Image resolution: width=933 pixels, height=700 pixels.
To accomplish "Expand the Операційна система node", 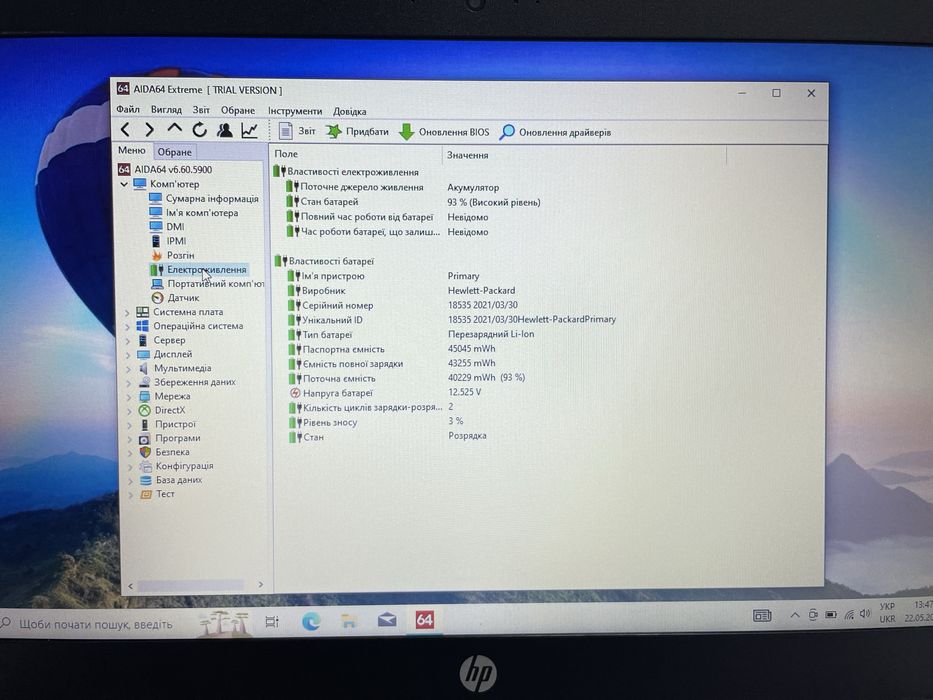I will [x=127, y=327].
